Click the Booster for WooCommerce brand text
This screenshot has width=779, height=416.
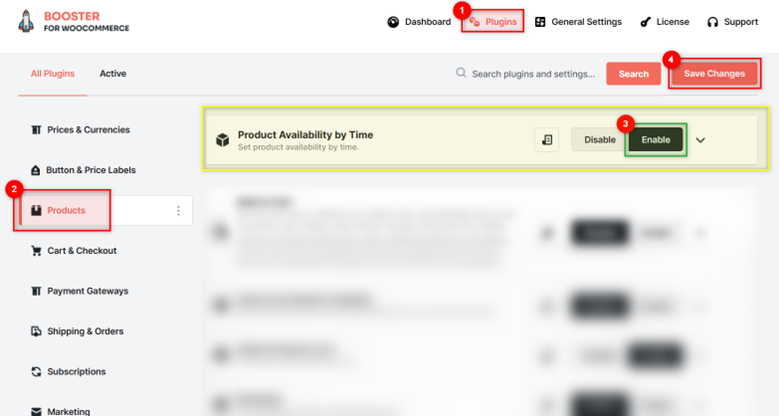[x=86, y=22]
